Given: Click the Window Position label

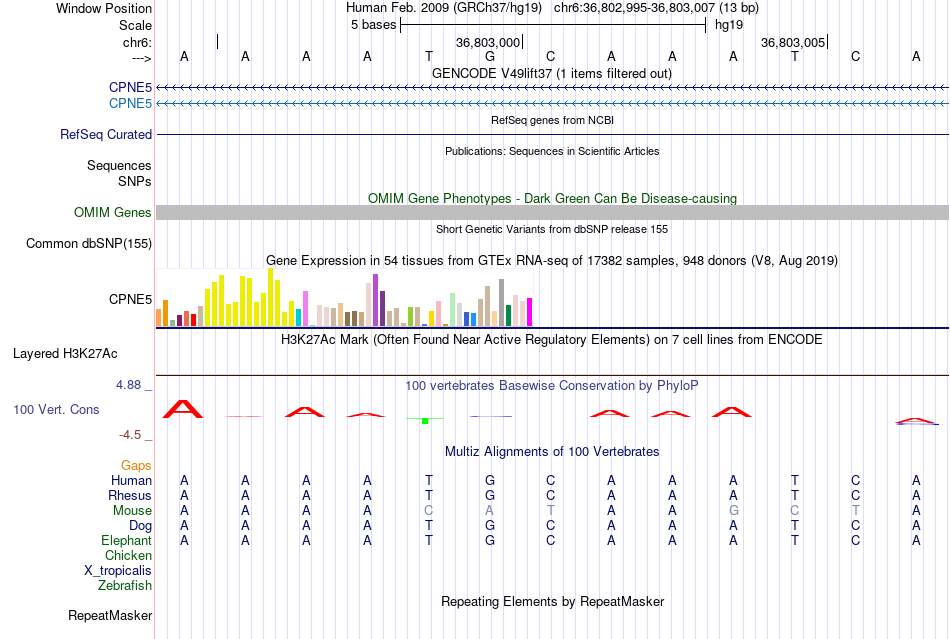Looking at the screenshot, I should pyautogui.click(x=104, y=8).
